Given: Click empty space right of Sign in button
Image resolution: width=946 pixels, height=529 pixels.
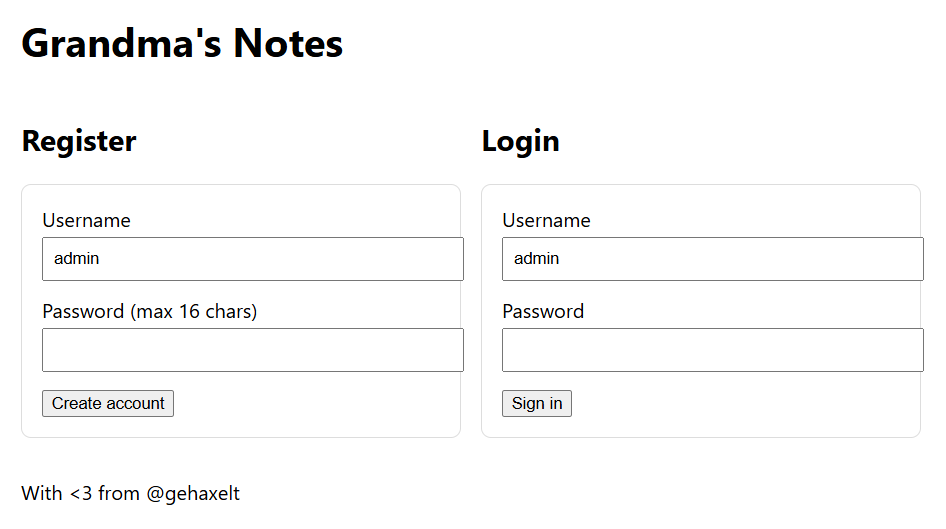Looking at the screenshot, I should pos(740,404).
